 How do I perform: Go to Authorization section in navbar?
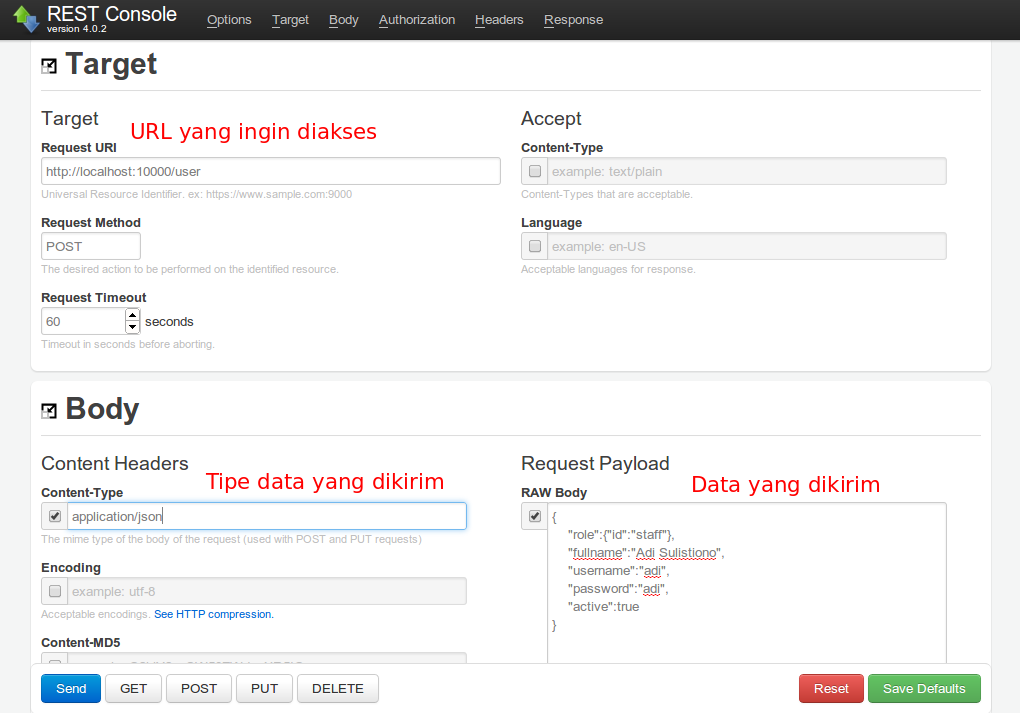point(417,20)
